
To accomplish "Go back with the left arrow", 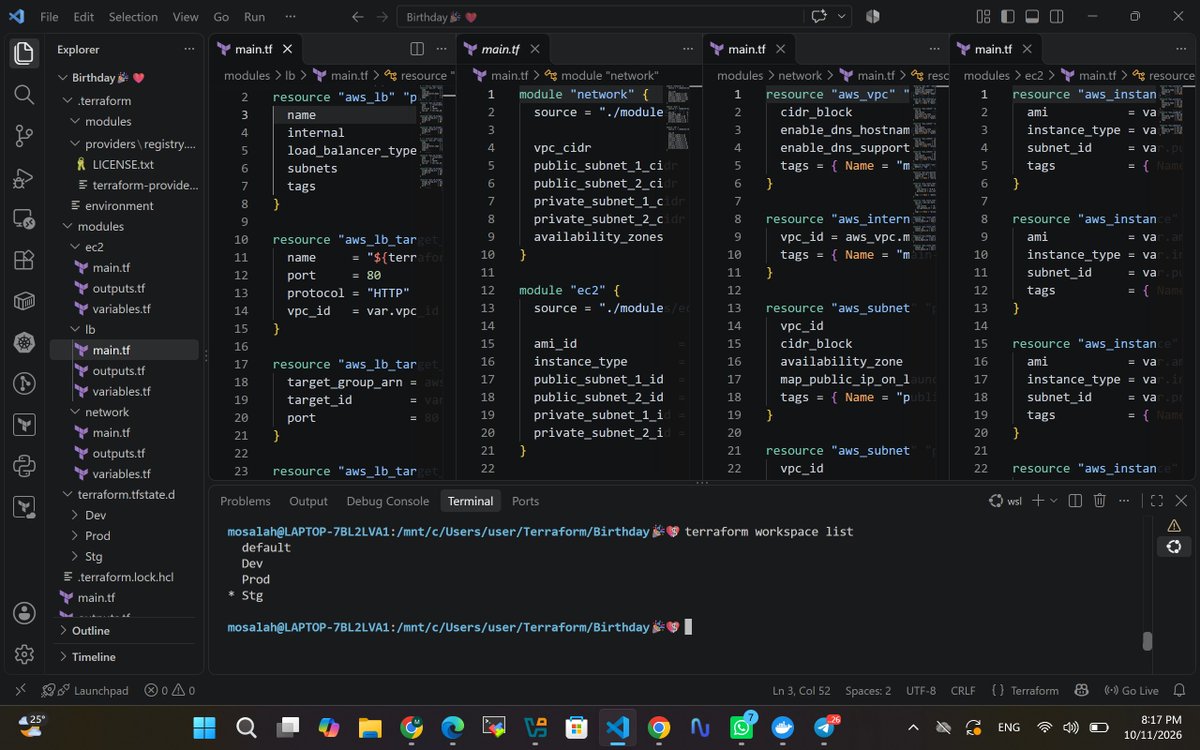I will 358,17.
